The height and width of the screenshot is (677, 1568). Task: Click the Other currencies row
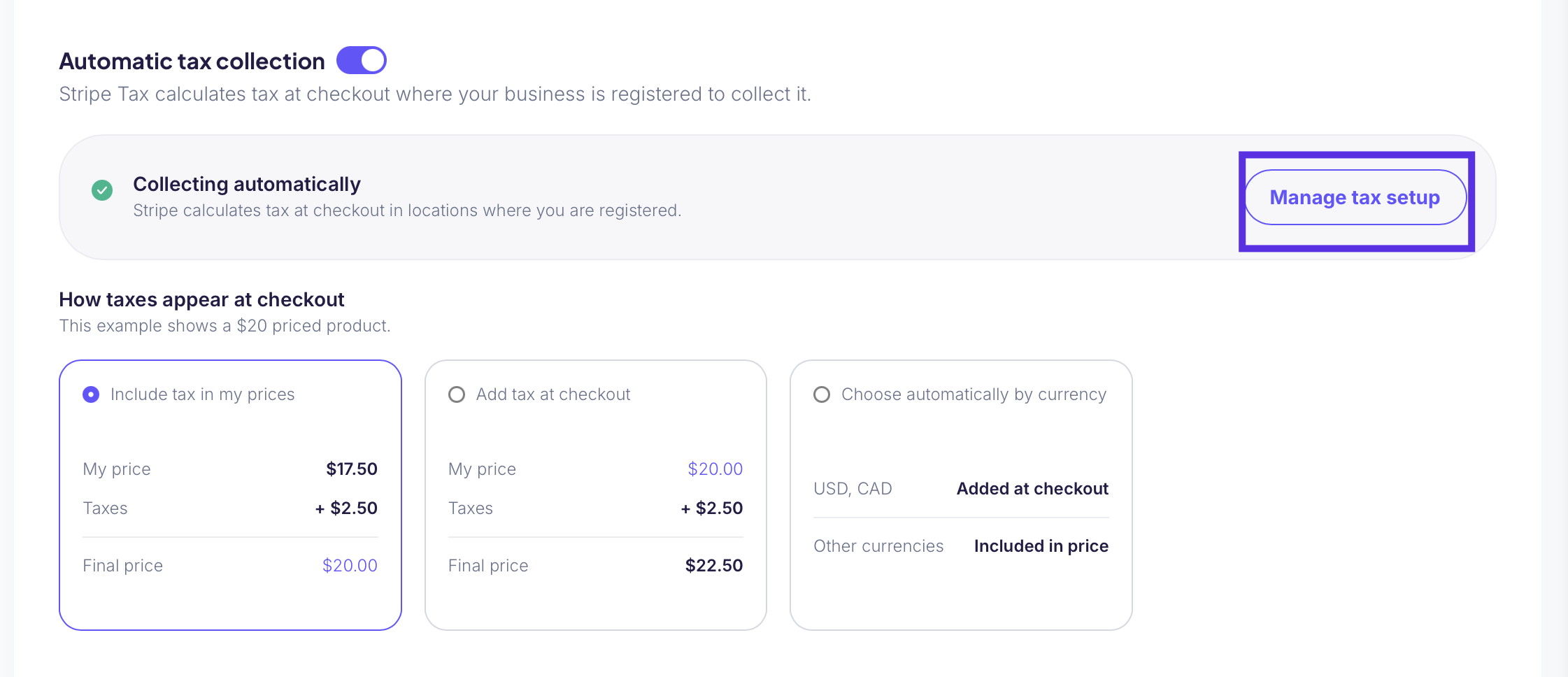tap(961, 546)
